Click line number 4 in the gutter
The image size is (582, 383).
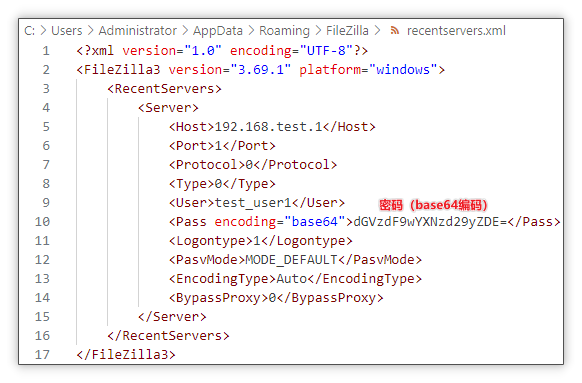(46, 108)
